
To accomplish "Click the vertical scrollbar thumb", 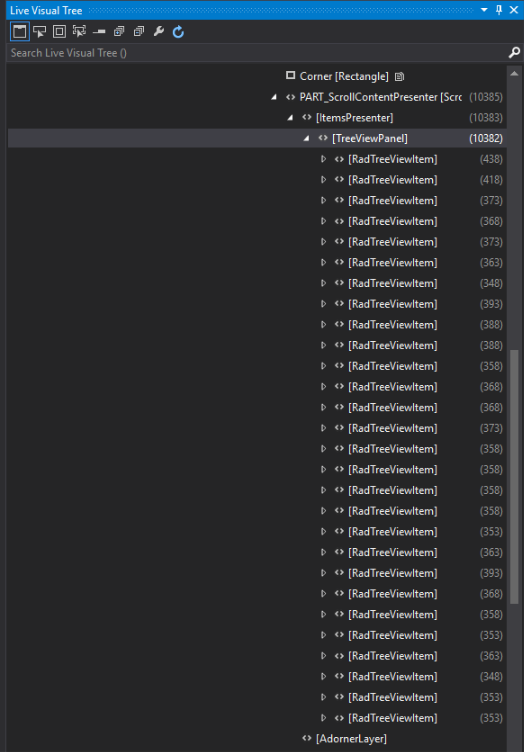I will (x=514, y=477).
